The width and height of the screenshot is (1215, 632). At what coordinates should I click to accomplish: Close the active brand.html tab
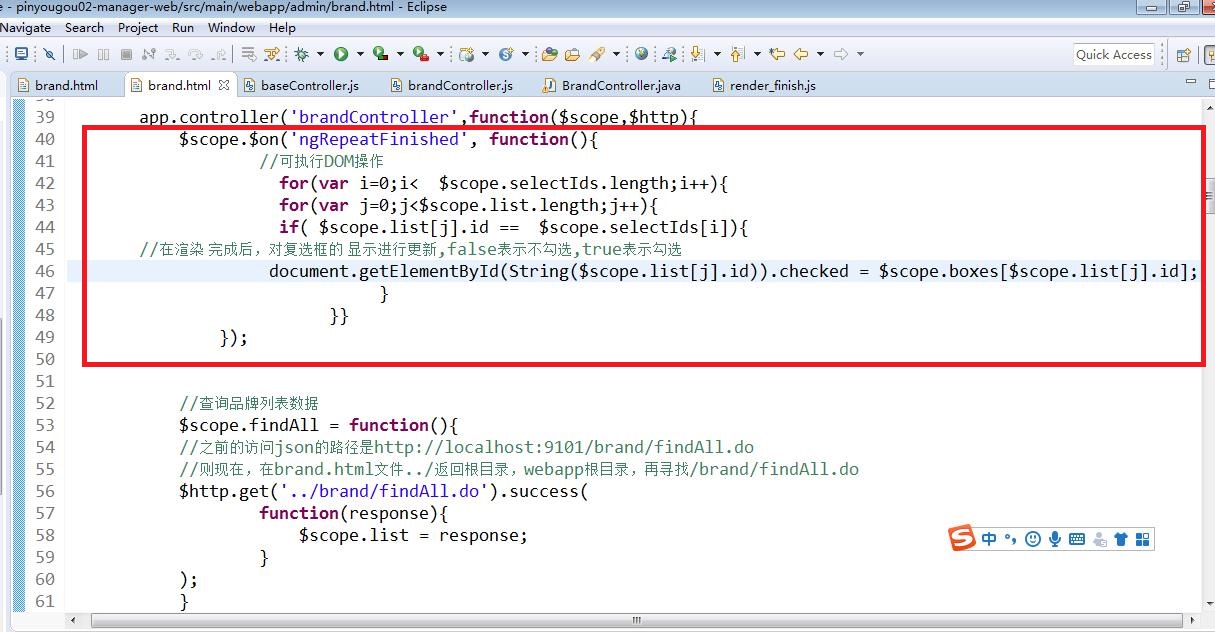224,85
